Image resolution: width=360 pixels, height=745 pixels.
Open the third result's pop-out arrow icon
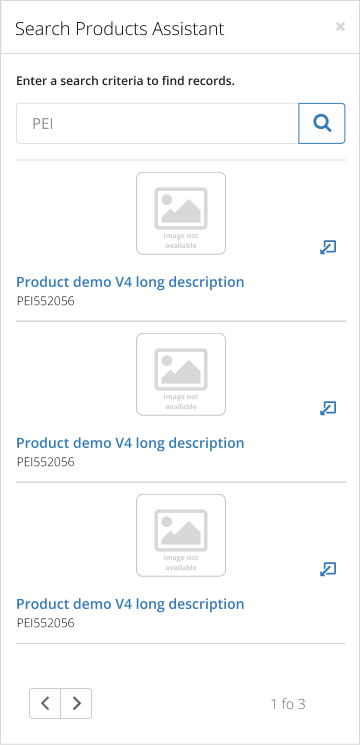(x=328, y=569)
